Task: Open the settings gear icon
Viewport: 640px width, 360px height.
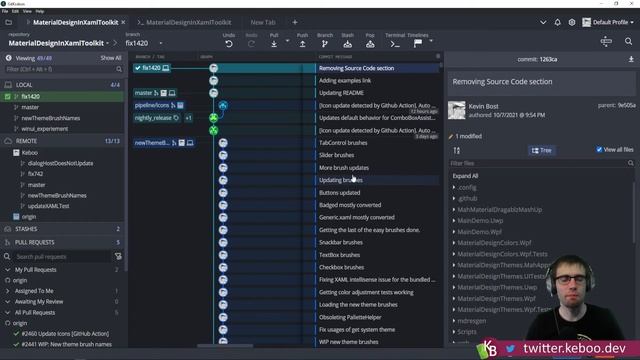Action: (x=572, y=22)
